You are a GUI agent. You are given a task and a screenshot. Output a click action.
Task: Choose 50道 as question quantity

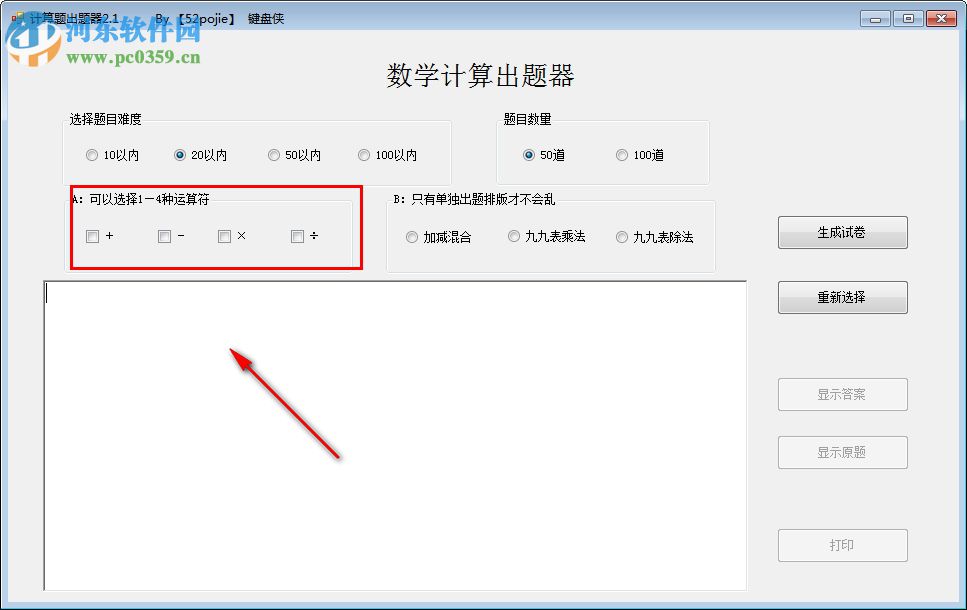(x=530, y=154)
